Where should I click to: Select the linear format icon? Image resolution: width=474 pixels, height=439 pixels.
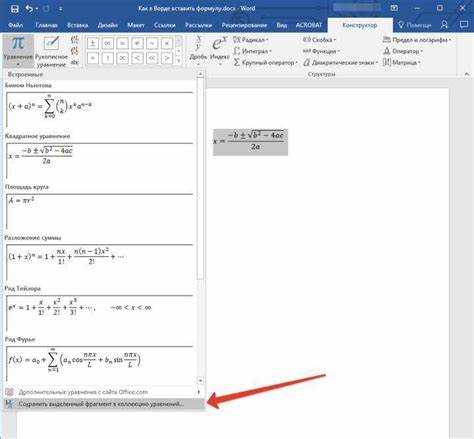pos(75,51)
